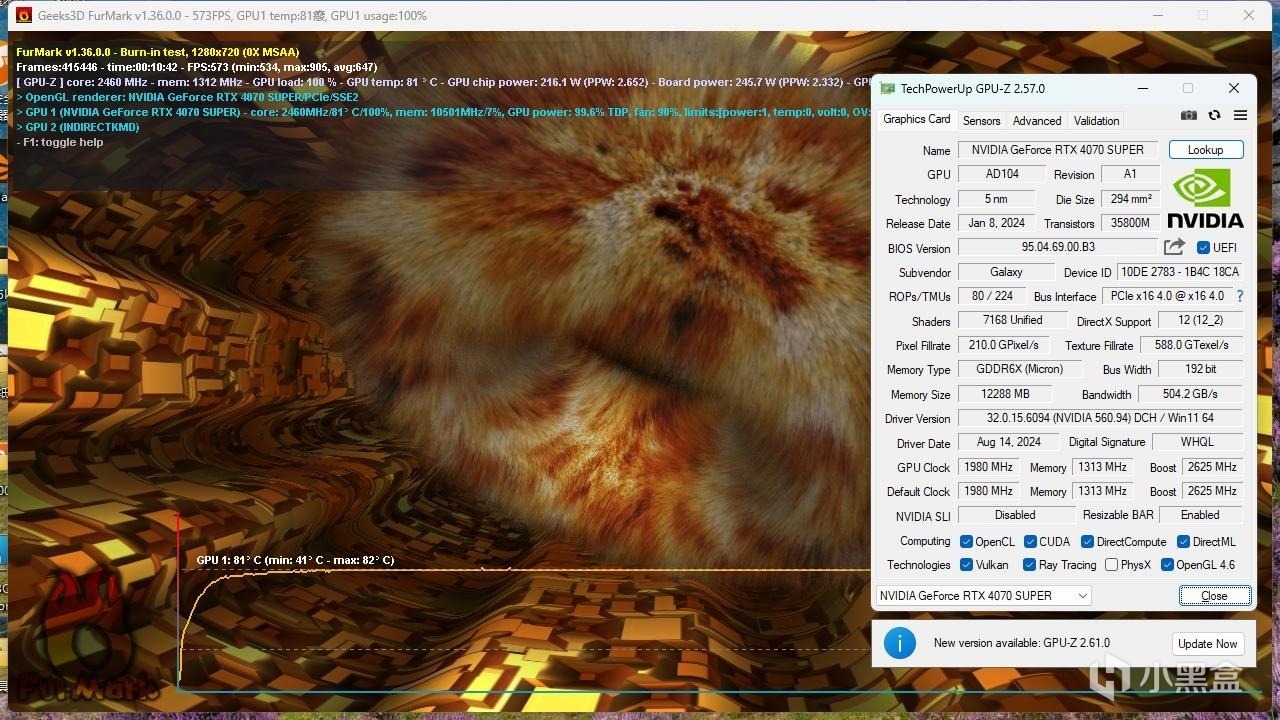The height and width of the screenshot is (720, 1280).
Task: Click the Bandwidth value 504.2 GB/s
Action: (x=1189, y=394)
